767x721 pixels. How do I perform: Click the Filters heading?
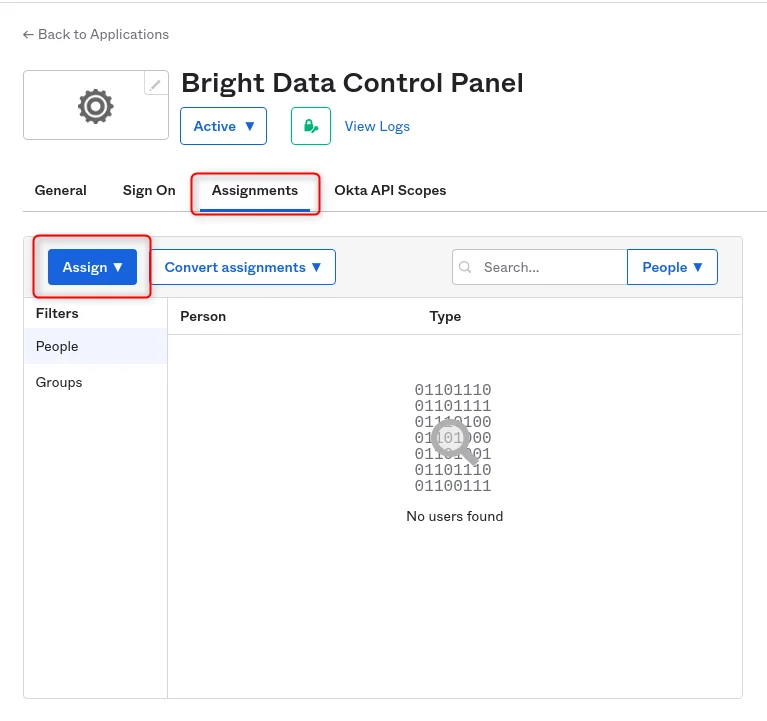pyautogui.click(x=57, y=314)
